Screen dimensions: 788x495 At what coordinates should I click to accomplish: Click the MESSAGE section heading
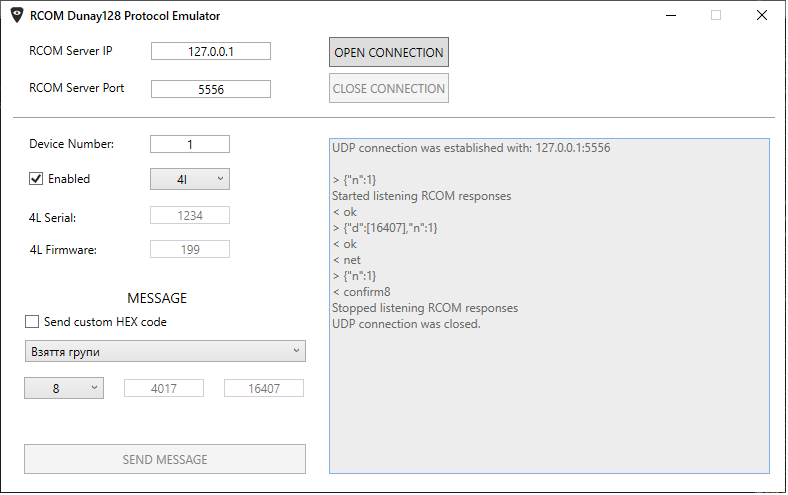[157, 298]
